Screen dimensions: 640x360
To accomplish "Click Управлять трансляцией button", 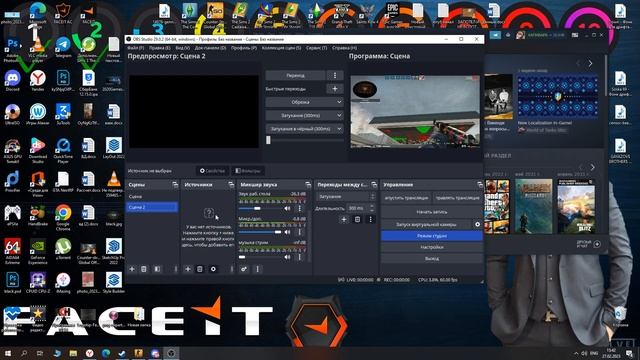I will [x=457, y=198].
